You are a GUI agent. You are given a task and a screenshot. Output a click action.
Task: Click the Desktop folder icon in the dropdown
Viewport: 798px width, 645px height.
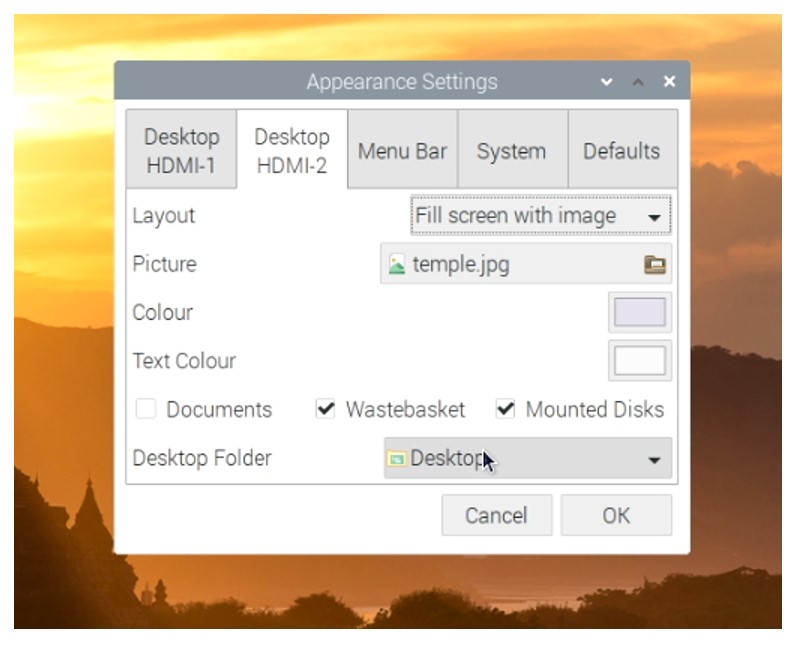(x=396, y=459)
